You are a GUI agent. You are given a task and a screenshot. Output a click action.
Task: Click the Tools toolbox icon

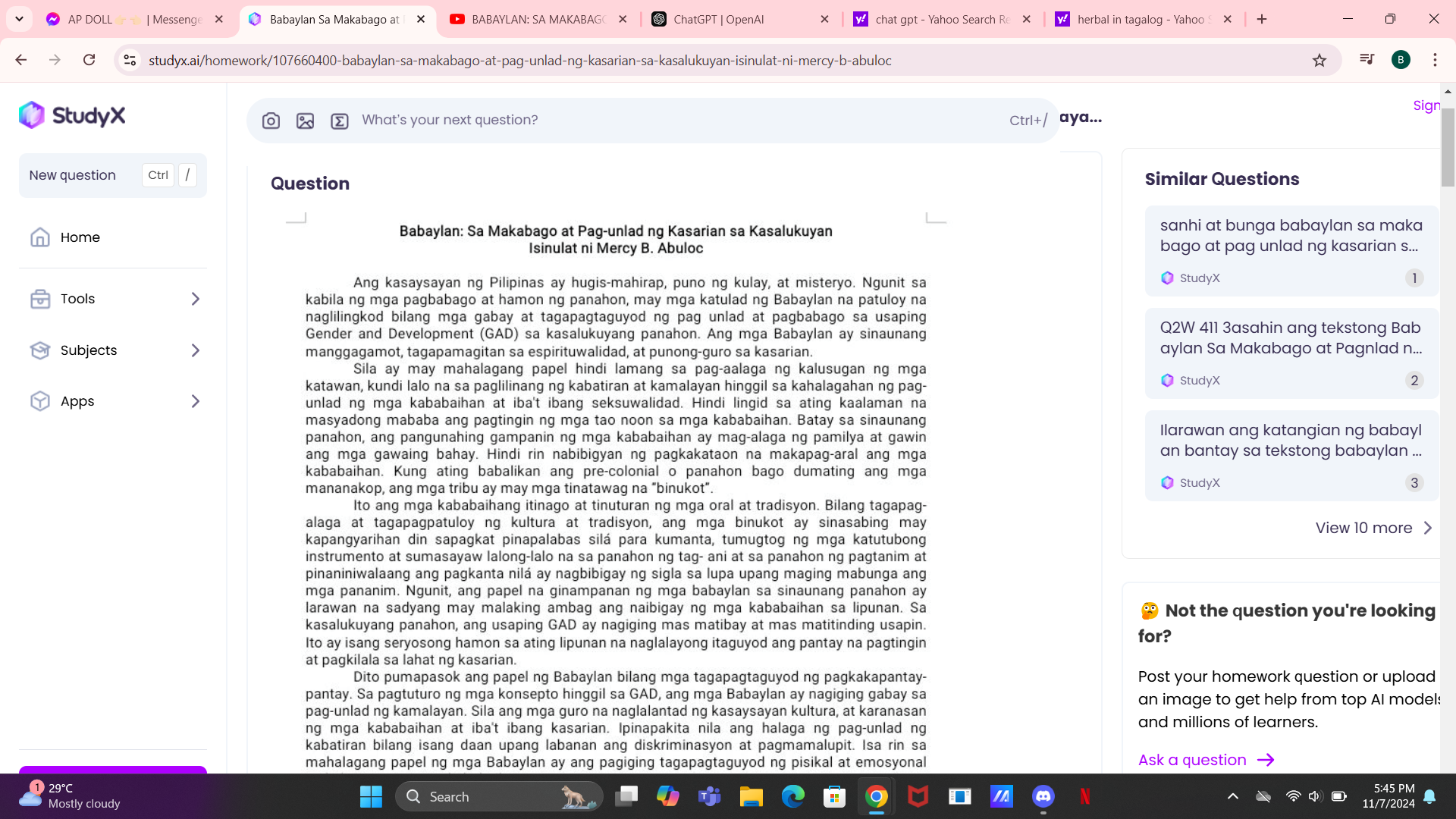(40, 299)
